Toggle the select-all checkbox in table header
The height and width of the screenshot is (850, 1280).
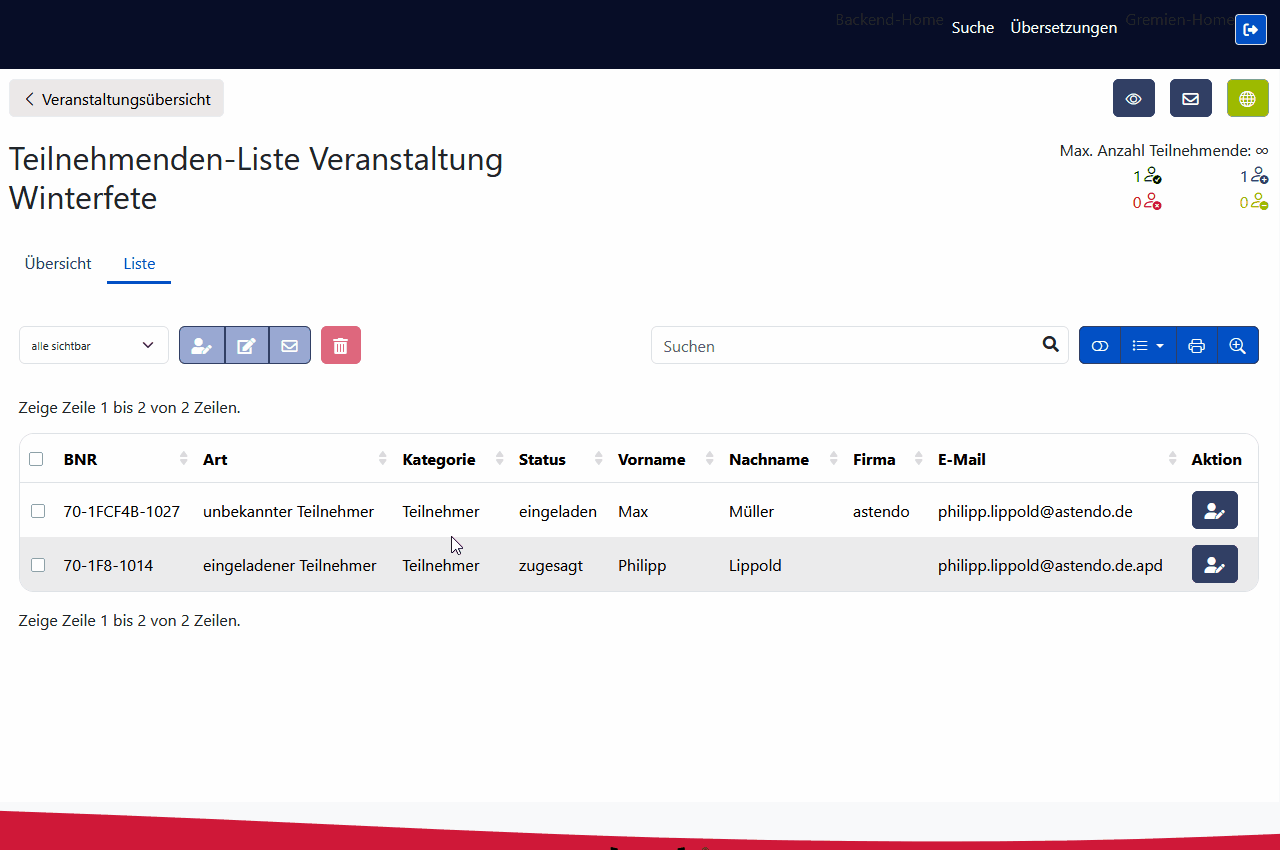tap(36, 459)
